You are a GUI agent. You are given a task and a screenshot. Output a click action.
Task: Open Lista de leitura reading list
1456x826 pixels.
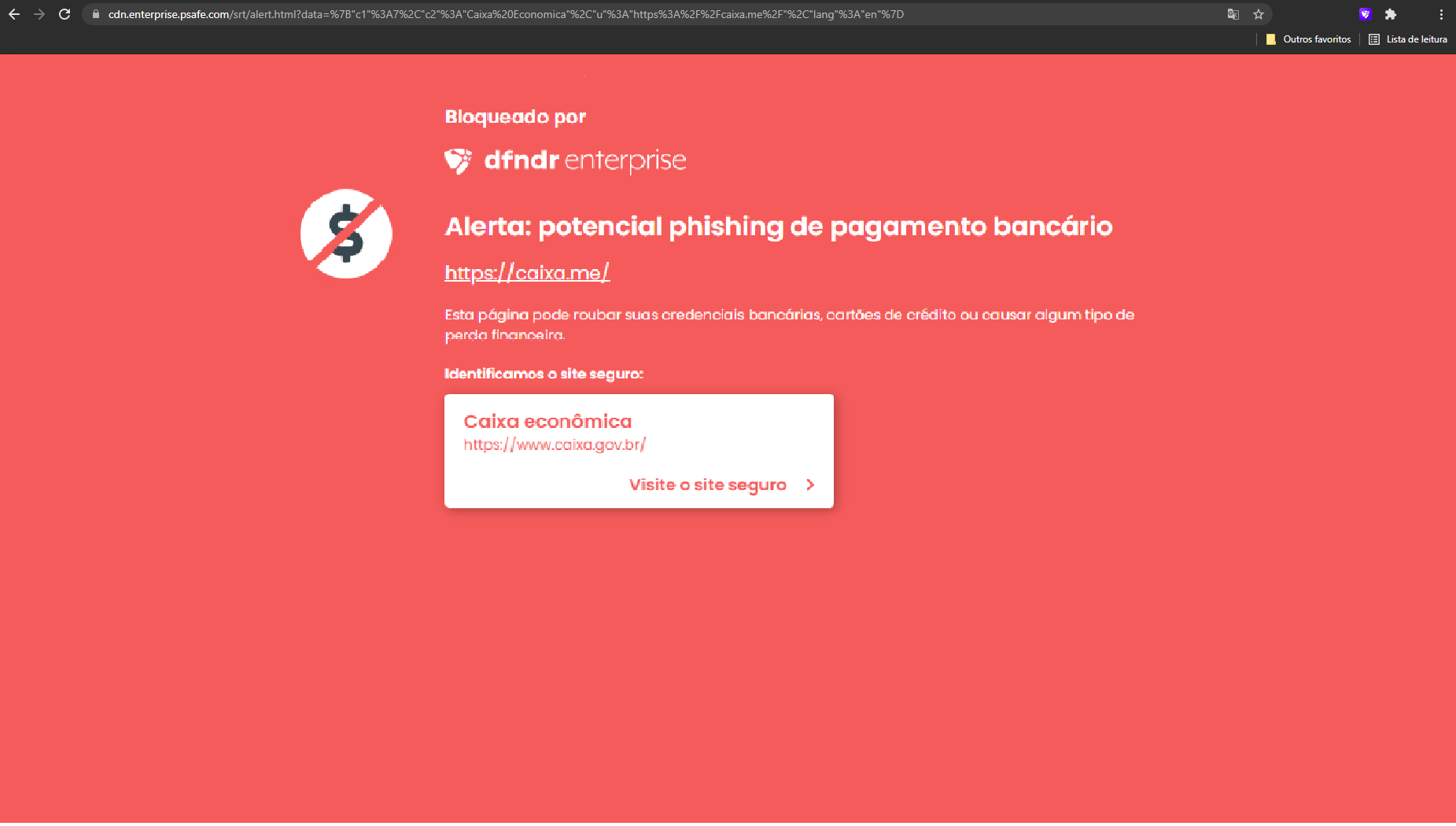1408,39
